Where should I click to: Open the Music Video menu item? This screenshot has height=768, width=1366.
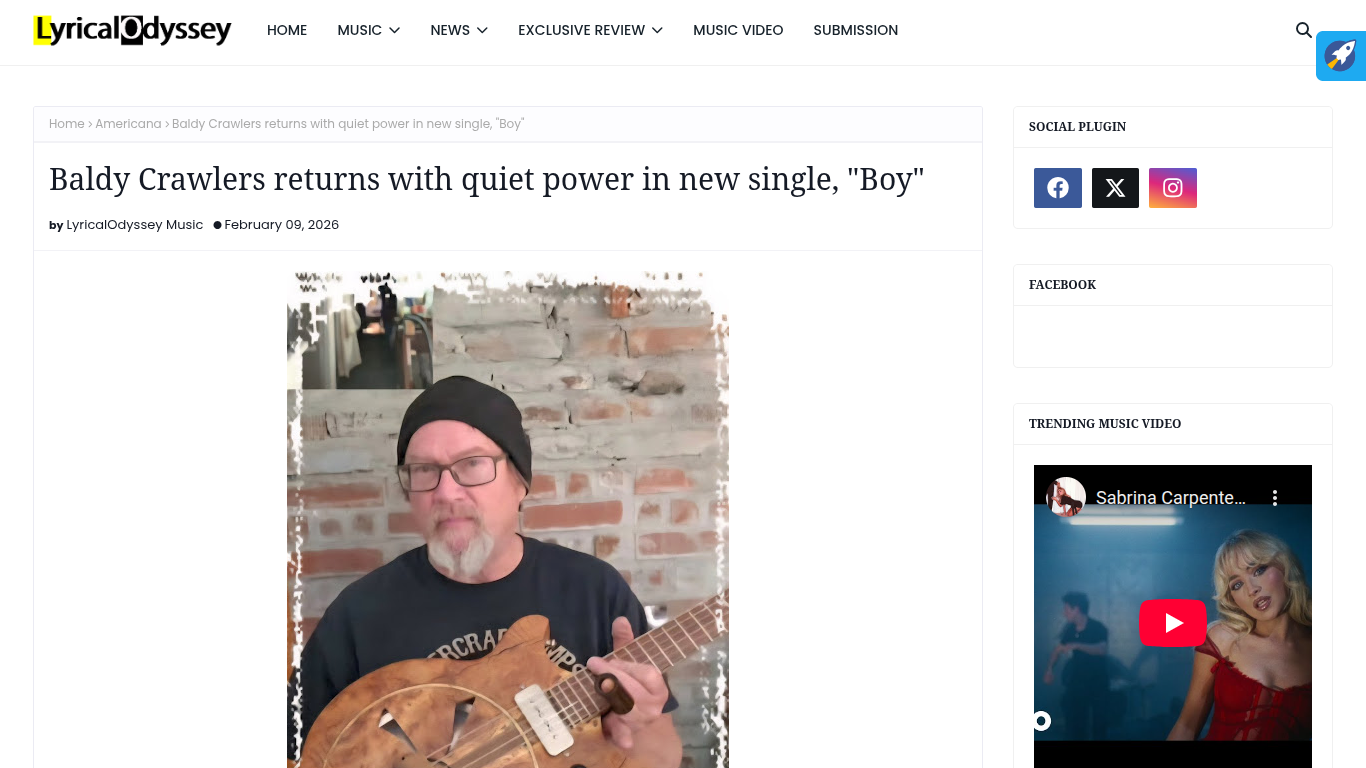click(x=738, y=30)
